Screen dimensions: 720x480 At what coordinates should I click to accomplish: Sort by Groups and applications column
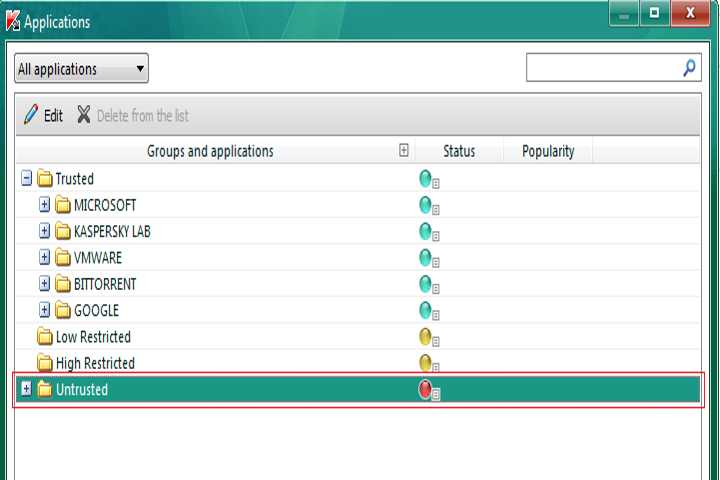click(210, 151)
